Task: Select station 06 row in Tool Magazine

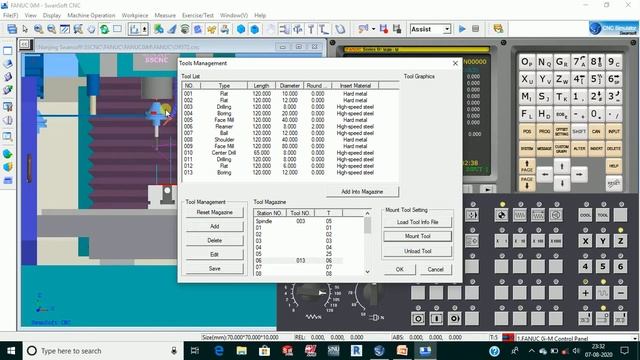Action: pos(298,260)
